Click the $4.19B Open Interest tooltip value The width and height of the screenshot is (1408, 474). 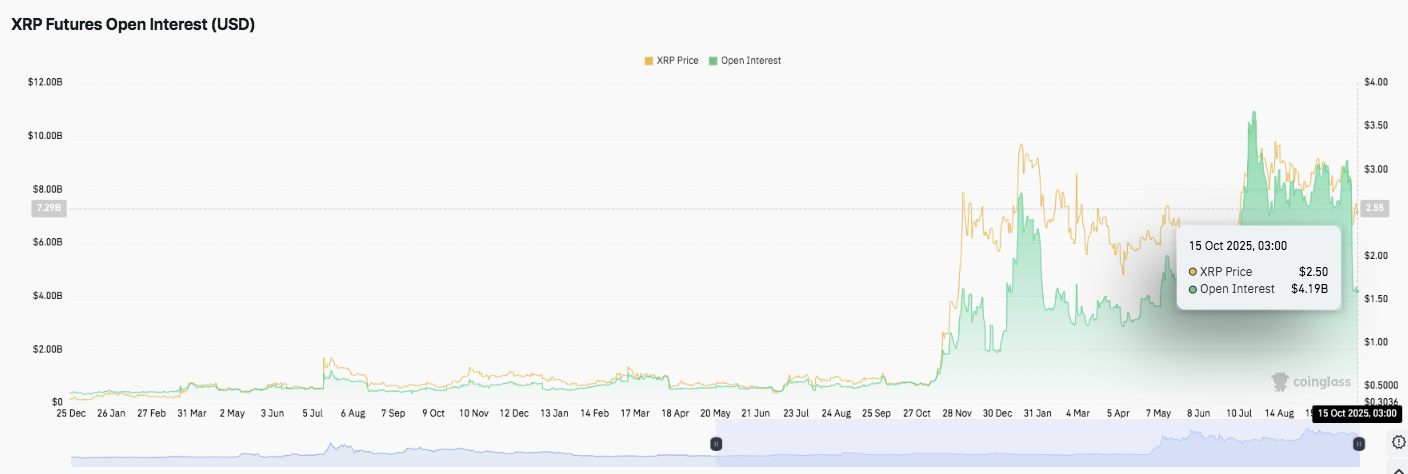click(x=1309, y=289)
